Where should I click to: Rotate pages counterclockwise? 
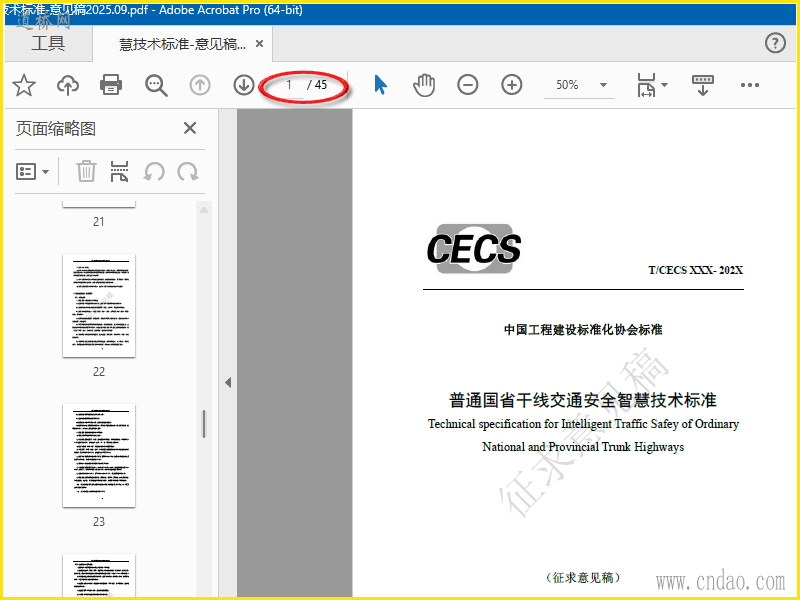click(x=154, y=172)
